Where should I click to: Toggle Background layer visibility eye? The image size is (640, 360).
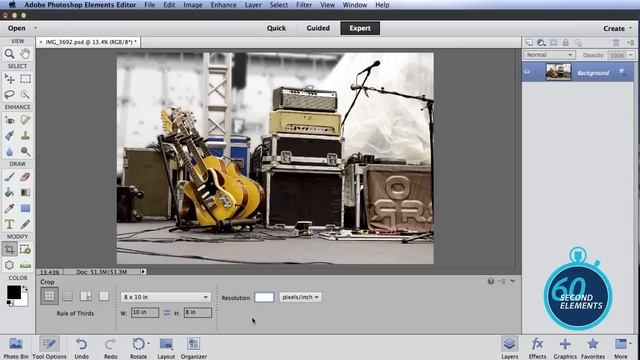tap(527, 72)
